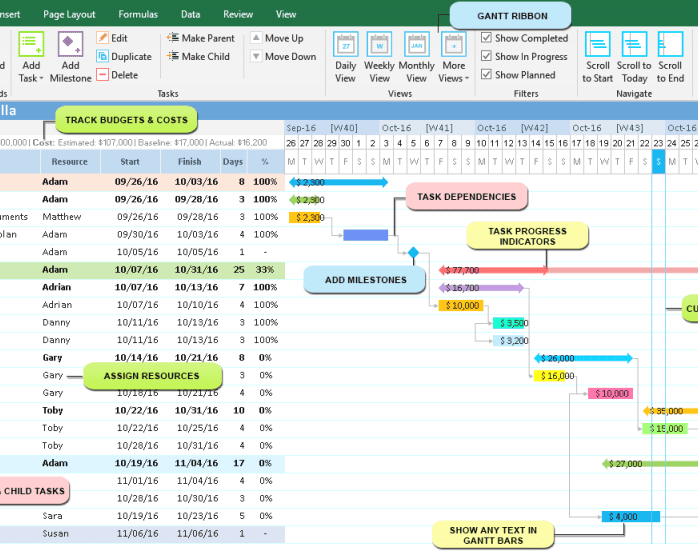
Task: Toggle the Show In Progress checkbox
Action: 486,56
